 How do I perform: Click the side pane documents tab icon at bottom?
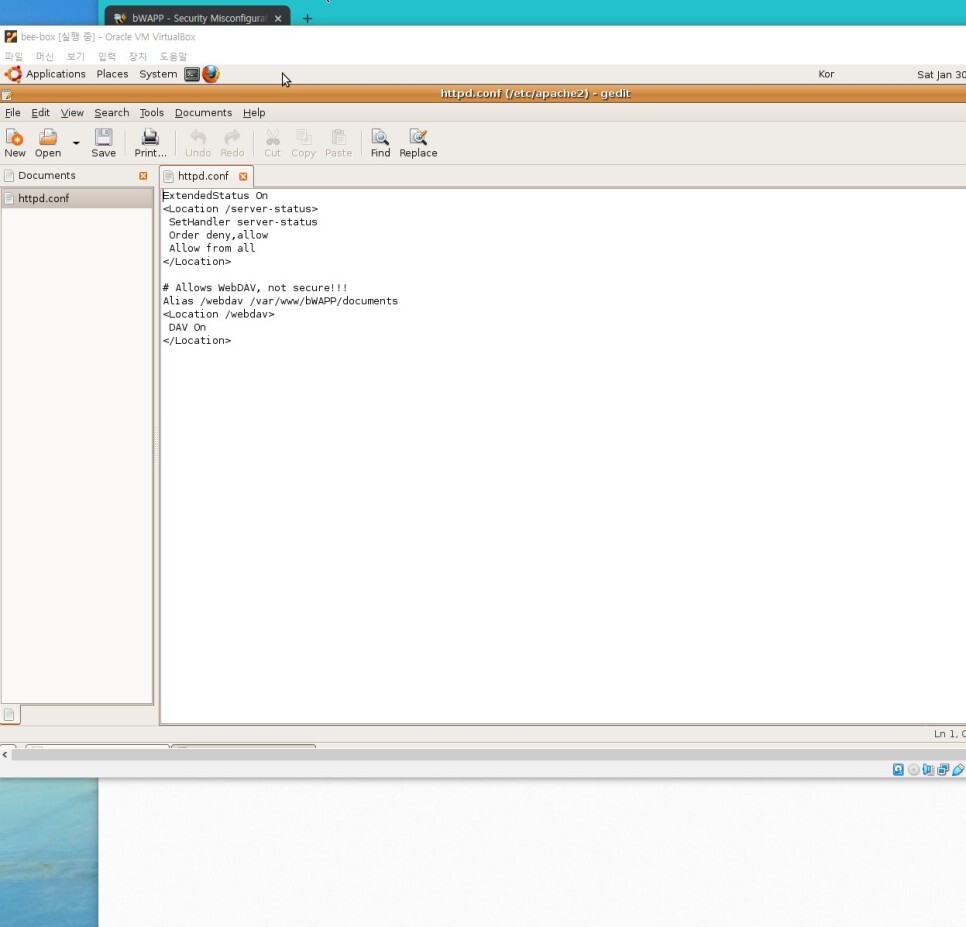tap(9, 714)
